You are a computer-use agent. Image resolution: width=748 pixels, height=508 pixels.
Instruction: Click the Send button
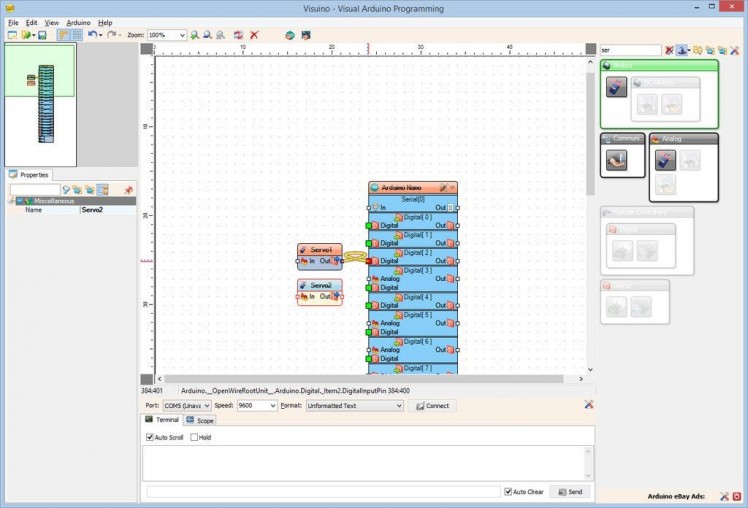[571, 492]
